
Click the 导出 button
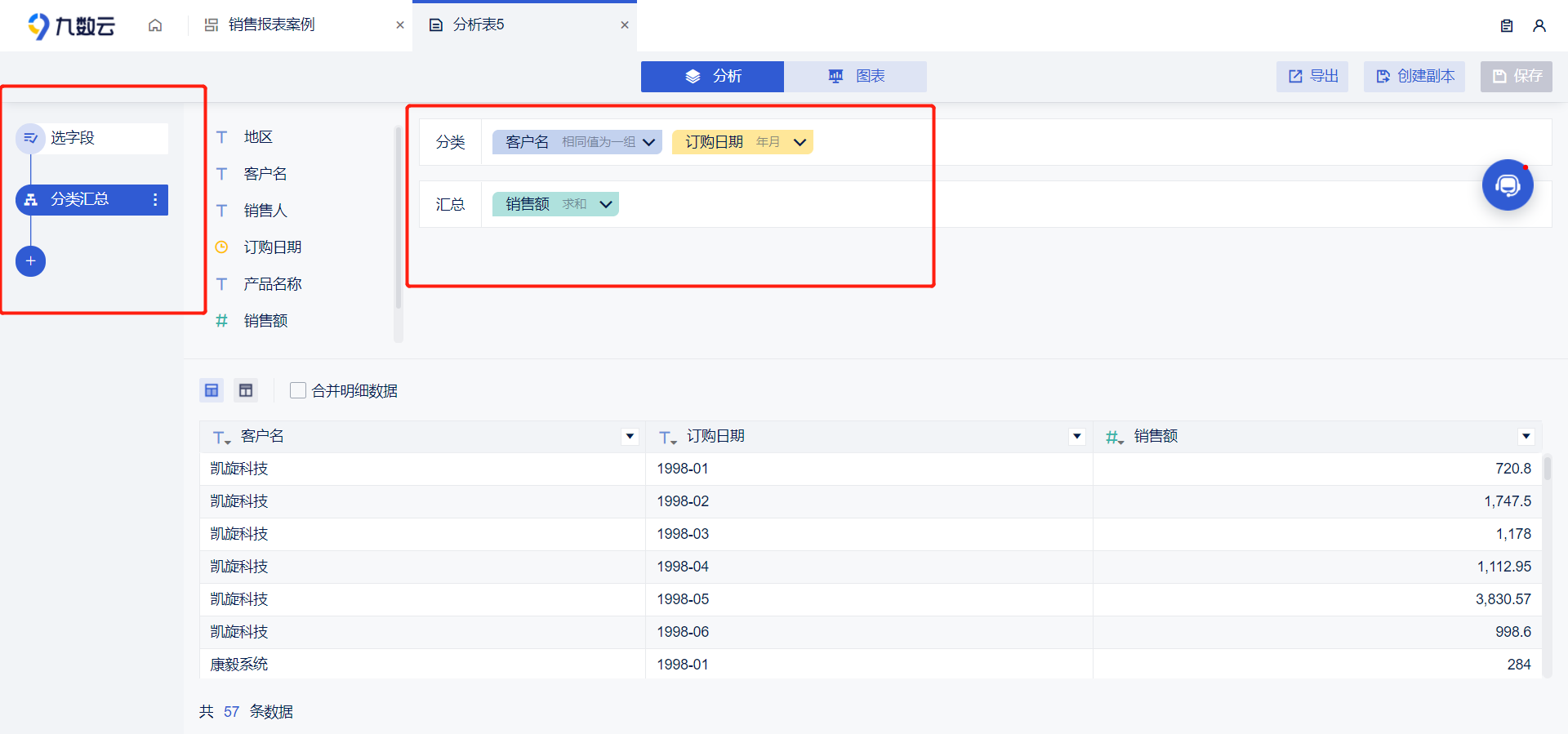[x=1312, y=77]
